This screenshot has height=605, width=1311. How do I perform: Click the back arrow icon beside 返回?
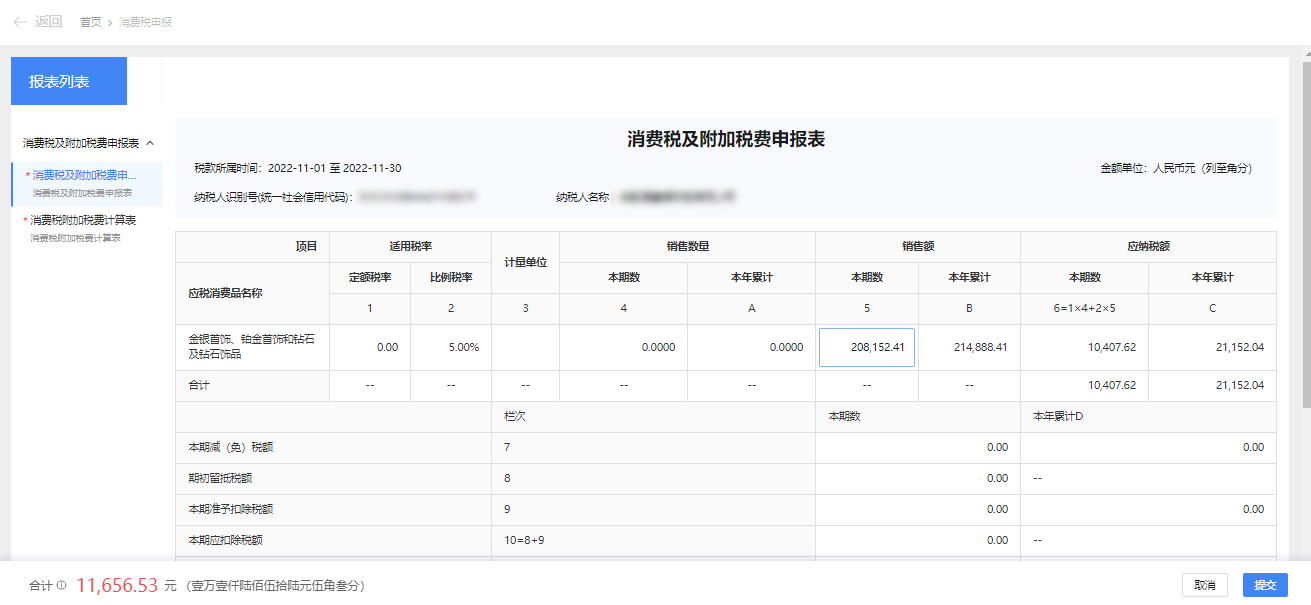click(20, 21)
